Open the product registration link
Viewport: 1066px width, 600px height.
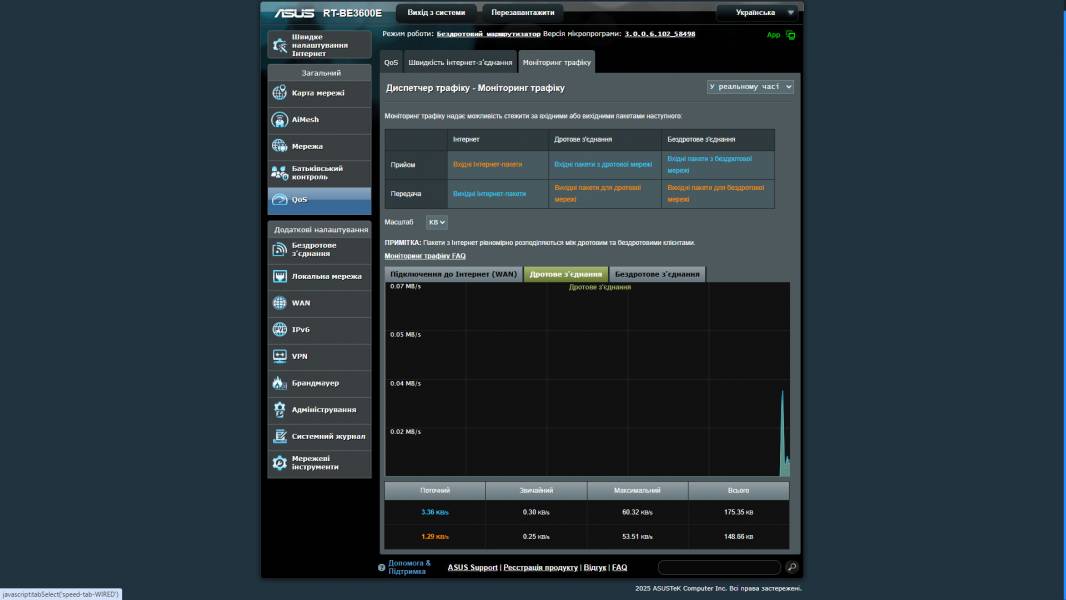tap(540, 567)
